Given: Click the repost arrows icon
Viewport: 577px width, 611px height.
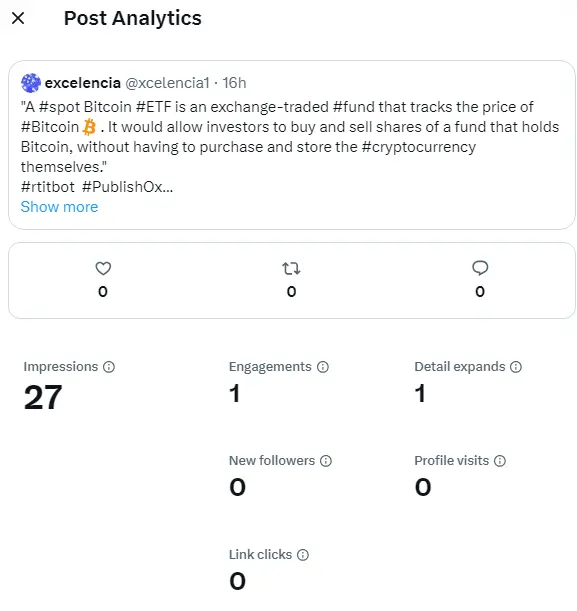Looking at the screenshot, I should [291, 268].
